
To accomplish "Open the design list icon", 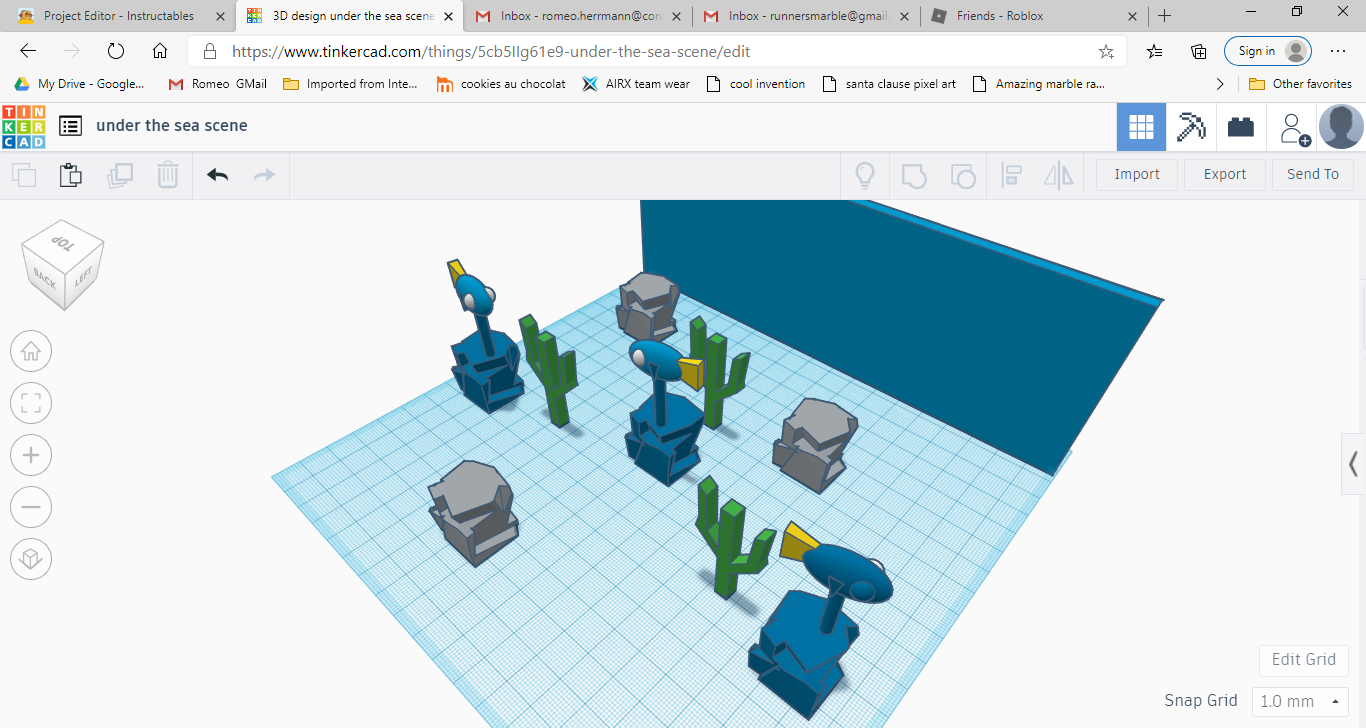I will (70, 126).
